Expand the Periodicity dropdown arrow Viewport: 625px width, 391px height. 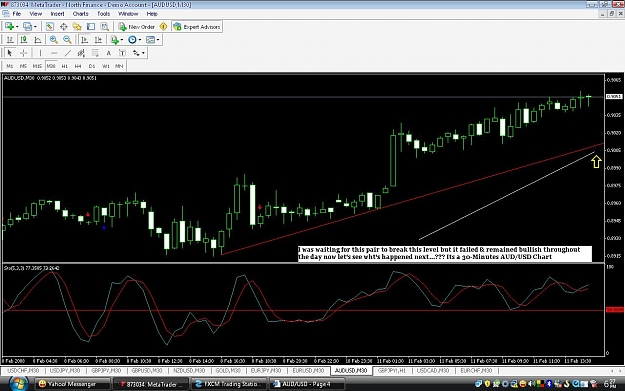pyautogui.click(x=140, y=40)
